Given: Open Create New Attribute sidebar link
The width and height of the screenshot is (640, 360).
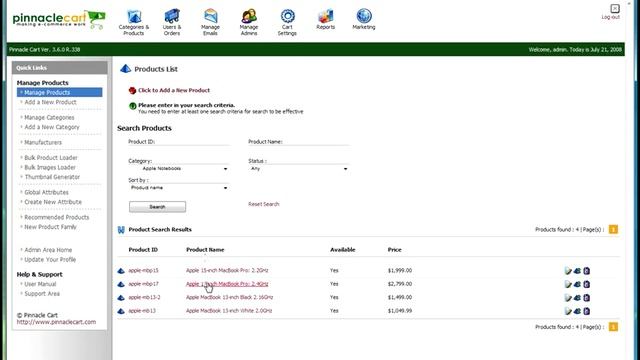Looking at the screenshot, I should [53, 202].
